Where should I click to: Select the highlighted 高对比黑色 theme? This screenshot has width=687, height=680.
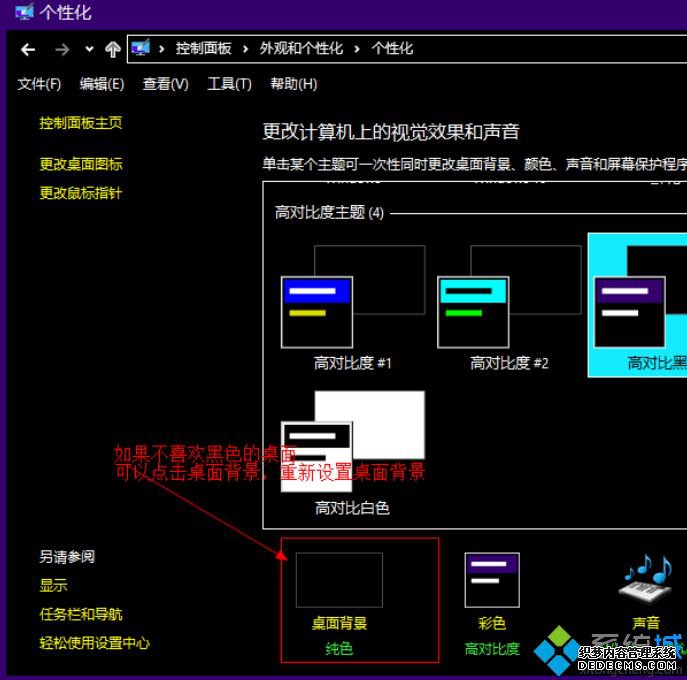coord(637,305)
